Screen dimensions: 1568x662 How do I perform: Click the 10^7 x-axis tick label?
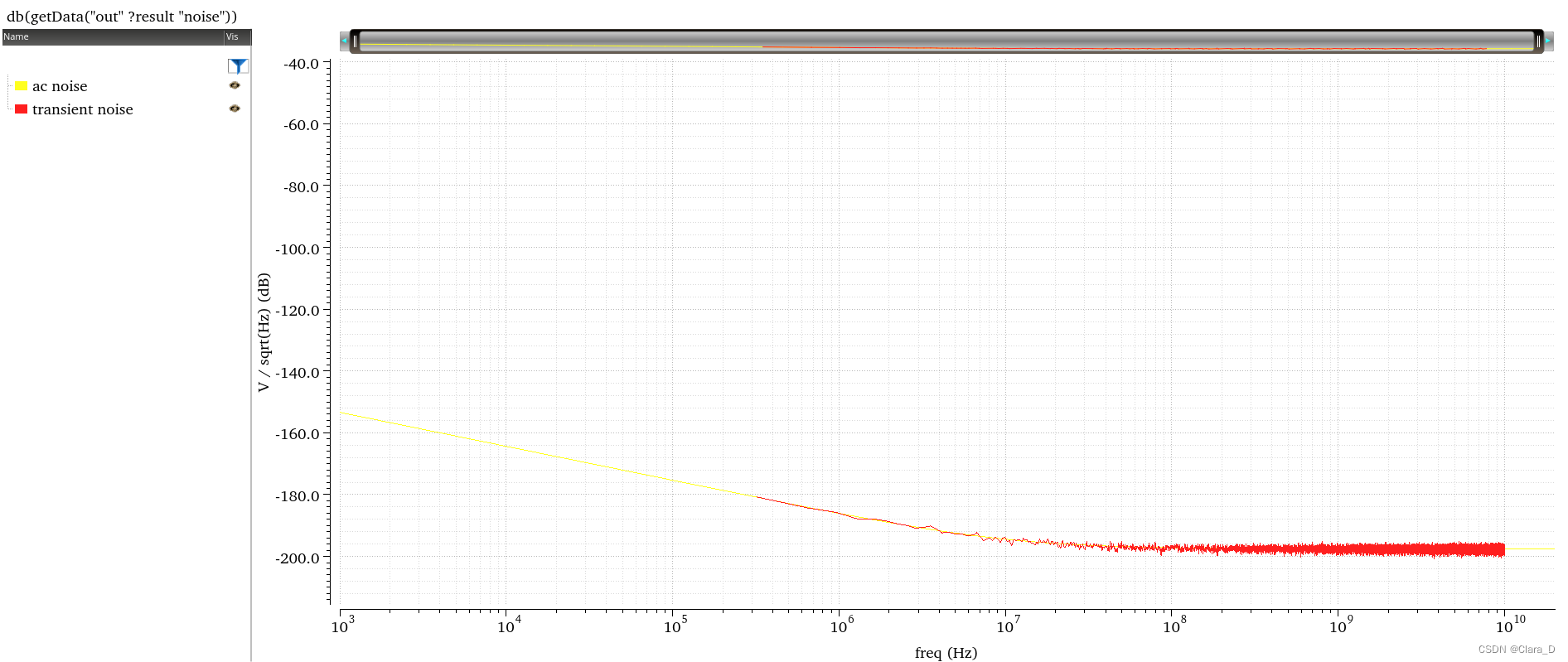[1009, 626]
